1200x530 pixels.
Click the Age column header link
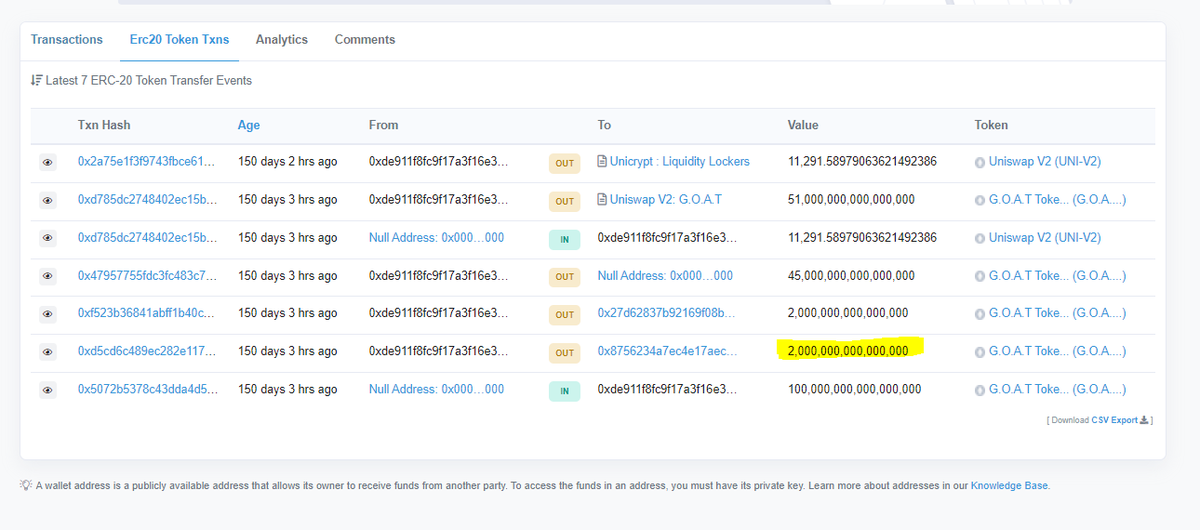click(249, 125)
